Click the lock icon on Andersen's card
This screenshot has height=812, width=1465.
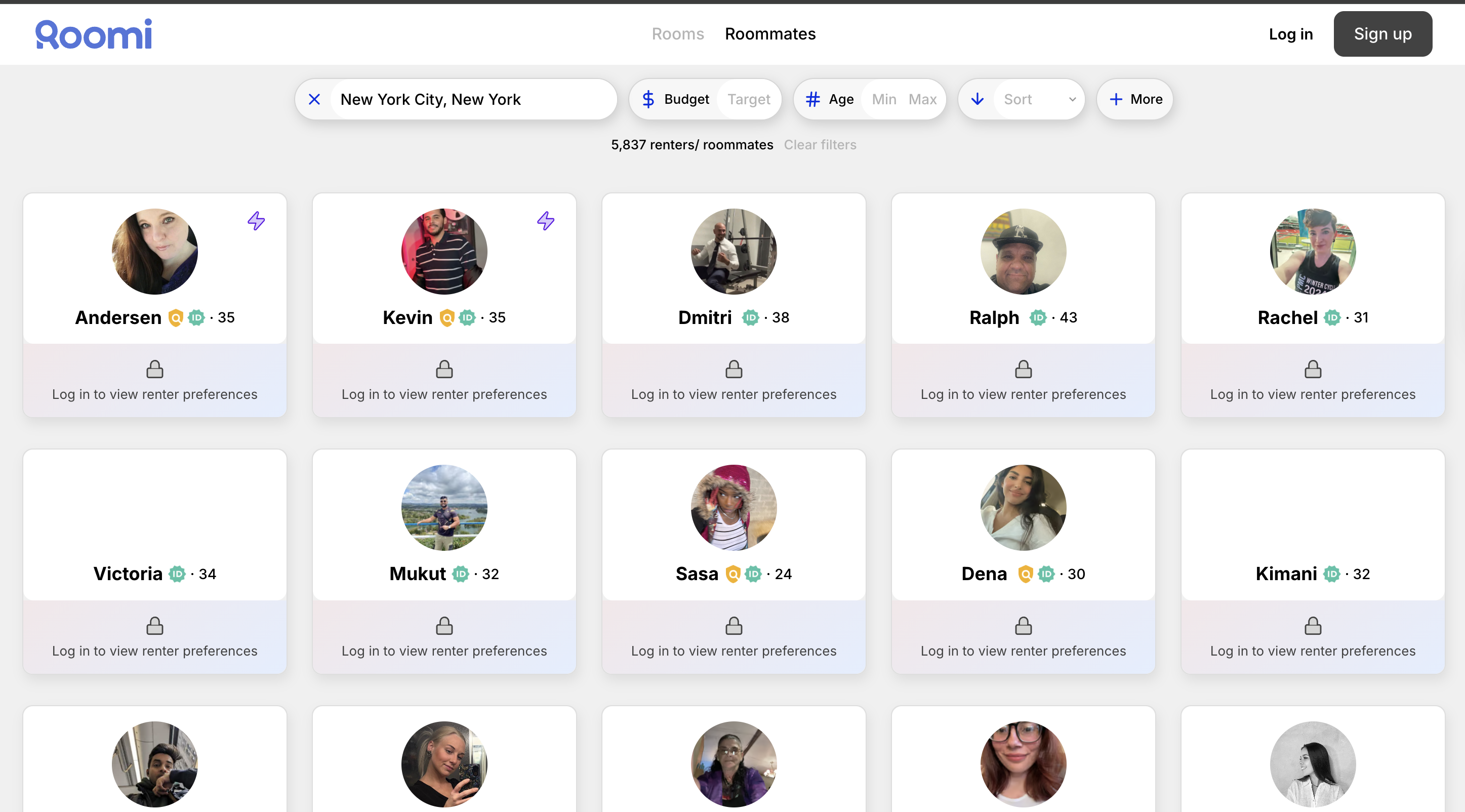tap(155, 369)
